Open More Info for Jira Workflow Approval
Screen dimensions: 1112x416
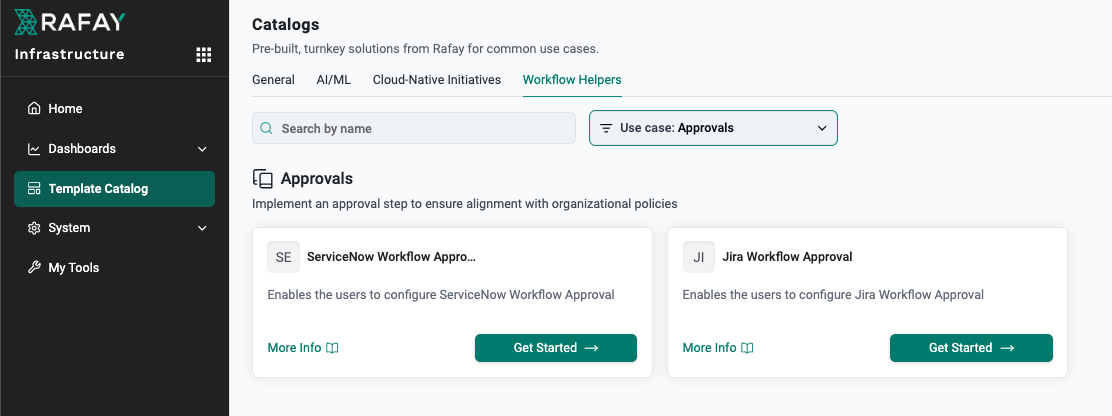718,348
